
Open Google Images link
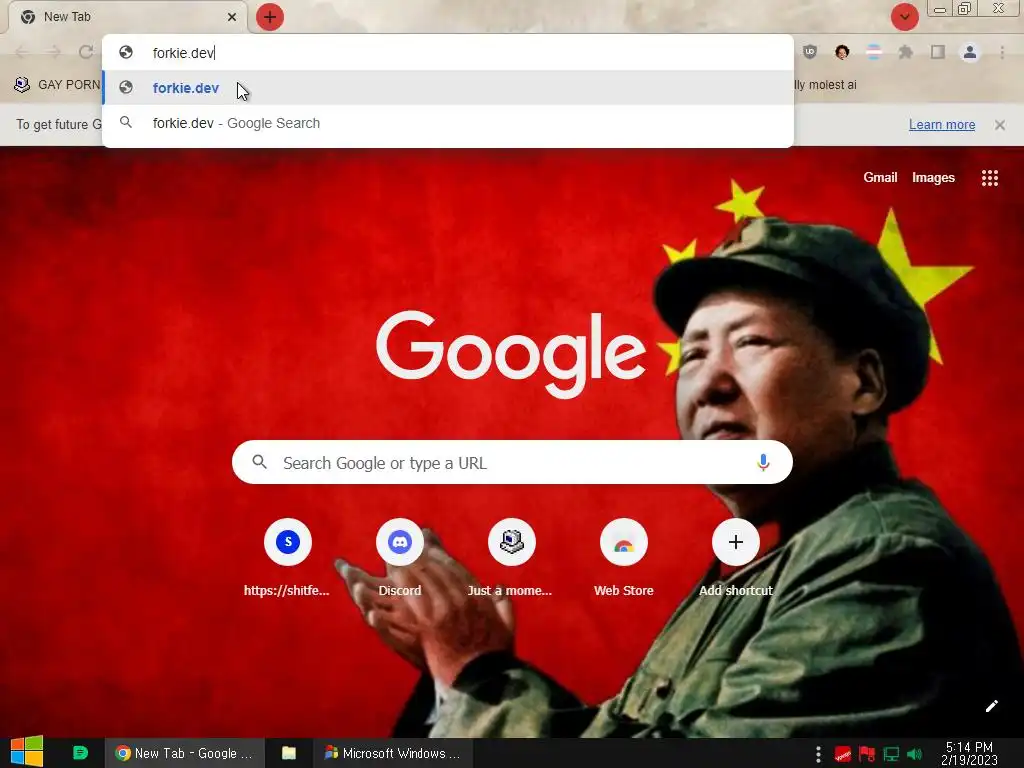pos(933,178)
